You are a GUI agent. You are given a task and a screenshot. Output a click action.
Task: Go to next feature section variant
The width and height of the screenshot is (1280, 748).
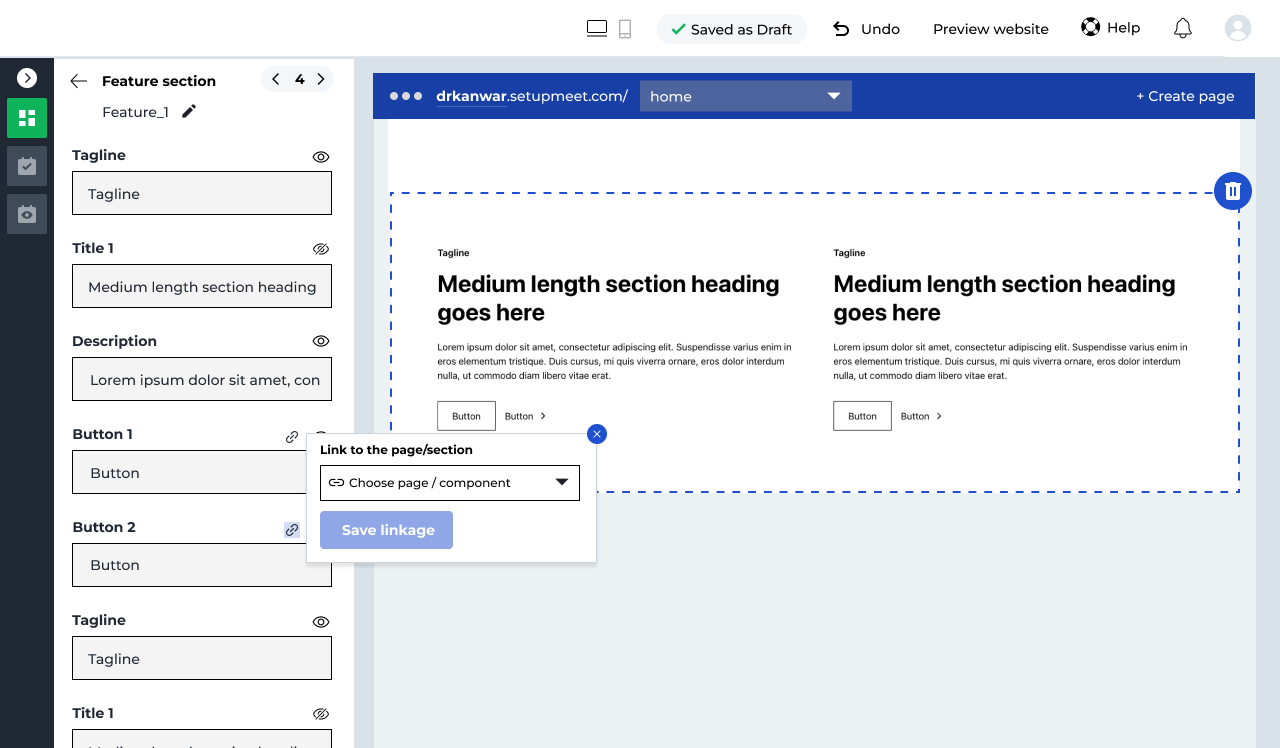(x=321, y=79)
